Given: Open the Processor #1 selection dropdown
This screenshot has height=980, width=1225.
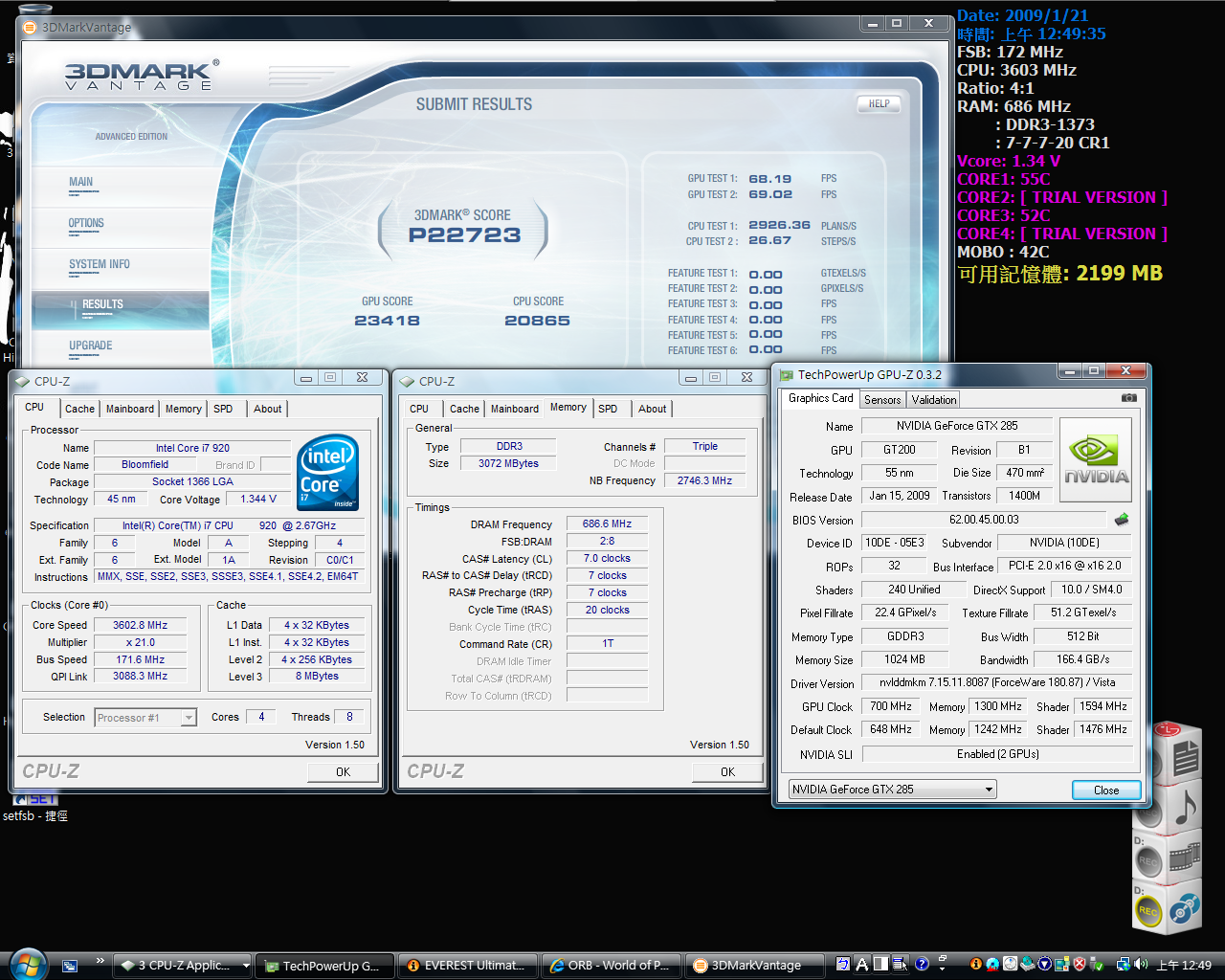Looking at the screenshot, I should click(x=189, y=717).
